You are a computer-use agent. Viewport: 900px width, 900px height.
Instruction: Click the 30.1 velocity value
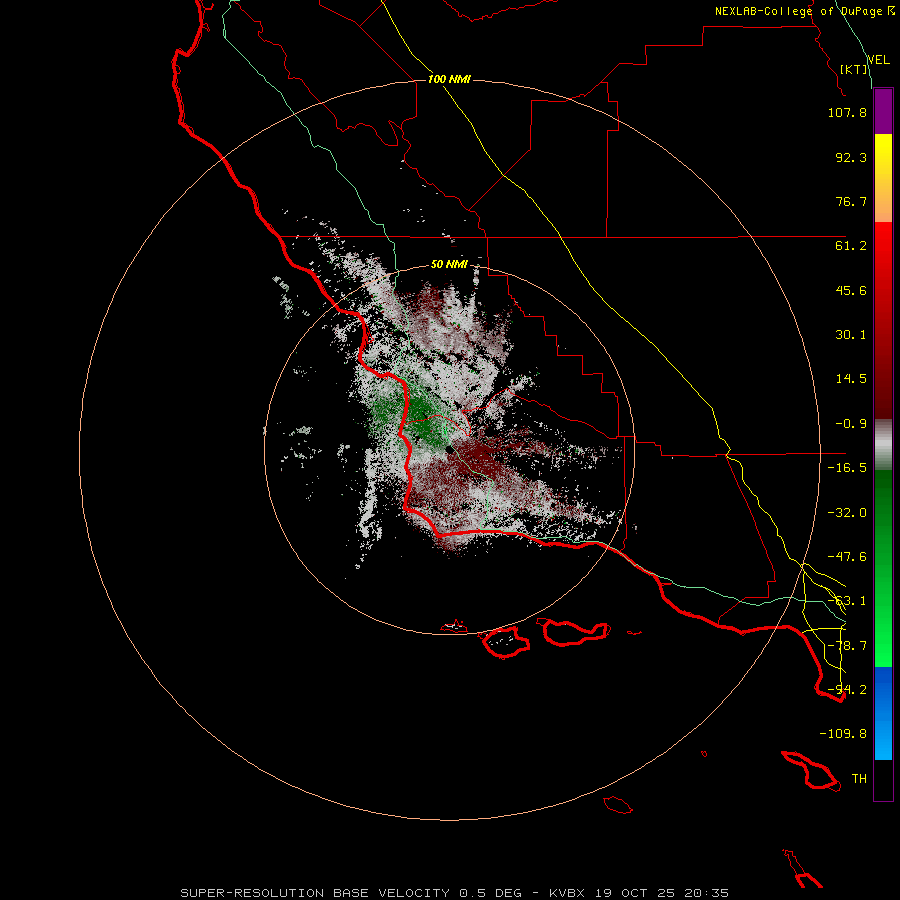(x=851, y=335)
